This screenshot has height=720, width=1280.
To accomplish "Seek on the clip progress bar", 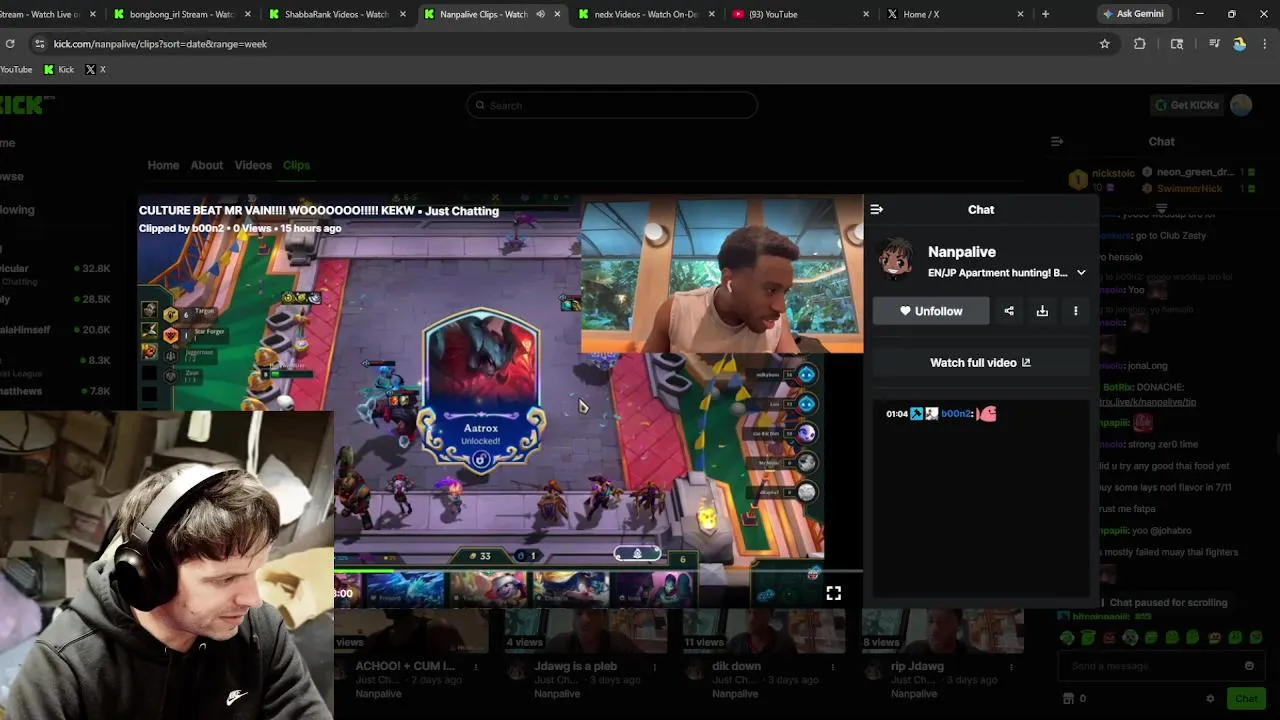I will [598, 571].
